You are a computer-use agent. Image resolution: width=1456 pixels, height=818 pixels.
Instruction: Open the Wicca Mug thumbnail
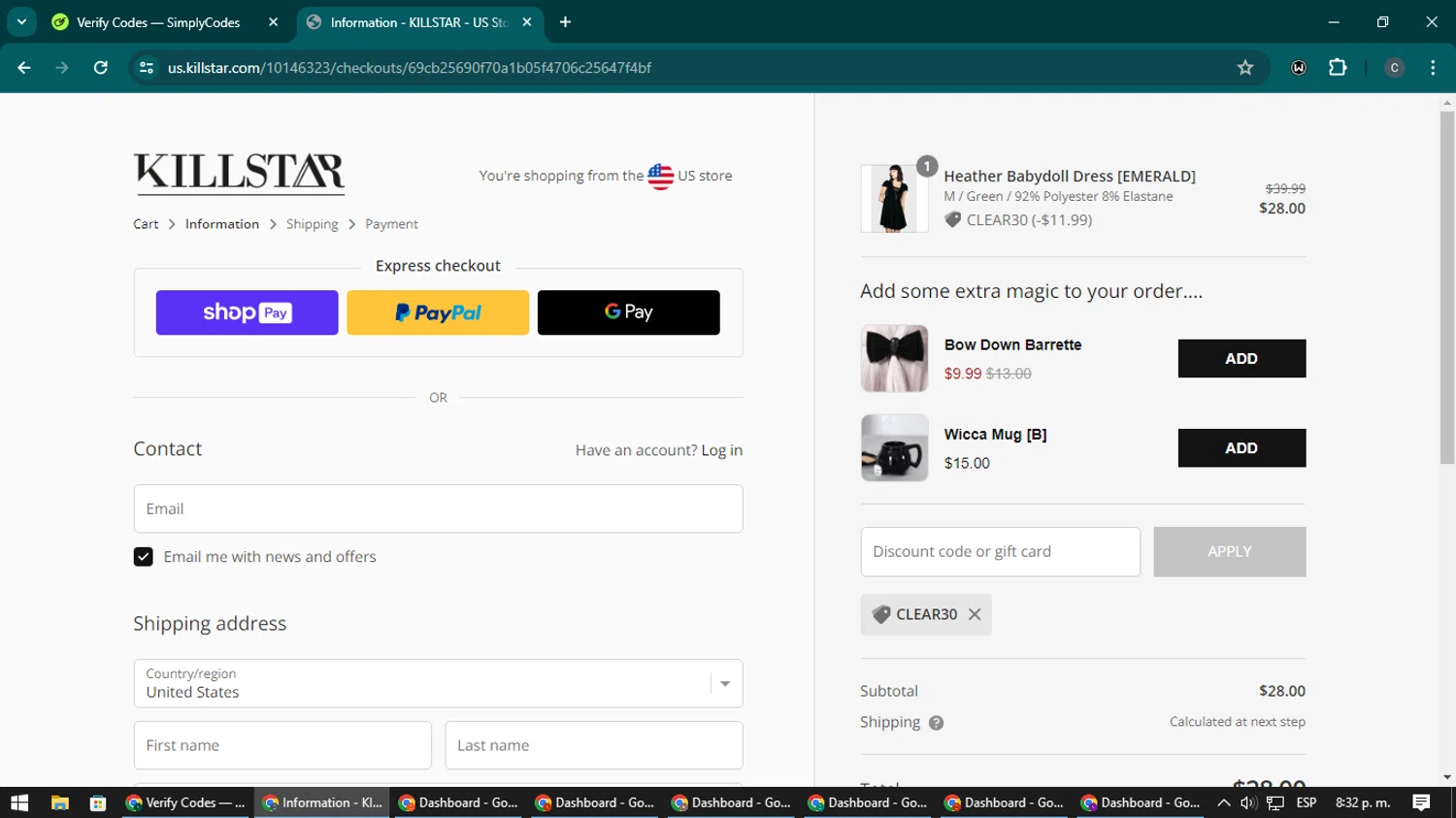pyautogui.click(x=894, y=447)
